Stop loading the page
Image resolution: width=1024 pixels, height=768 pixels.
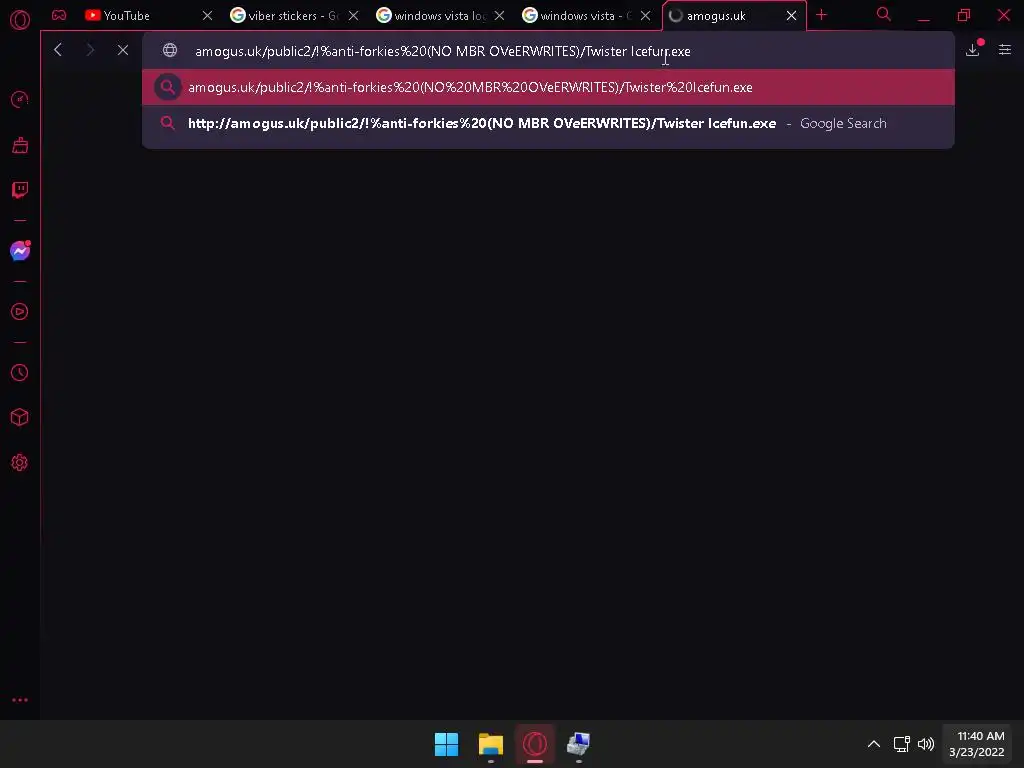tap(123, 50)
